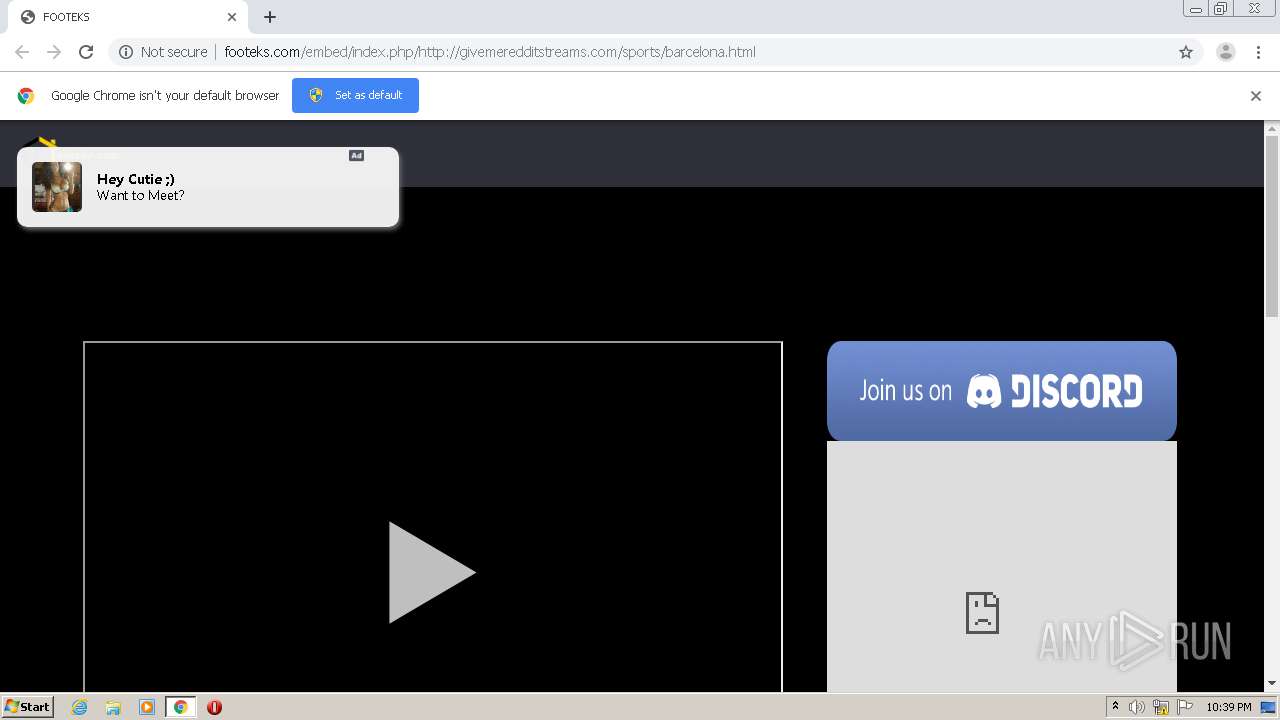Screen dimensions: 1280x720
Task: Click the broken page sad-face icon
Action: point(982,612)
